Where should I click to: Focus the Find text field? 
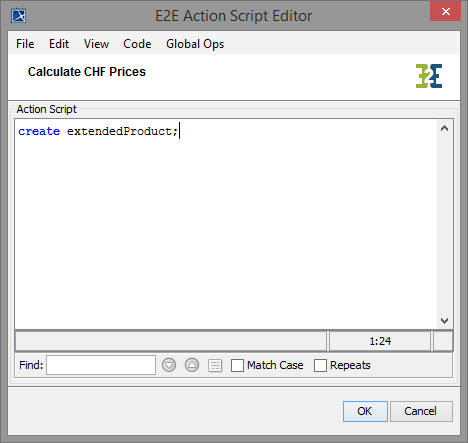[x=101, y=365]
